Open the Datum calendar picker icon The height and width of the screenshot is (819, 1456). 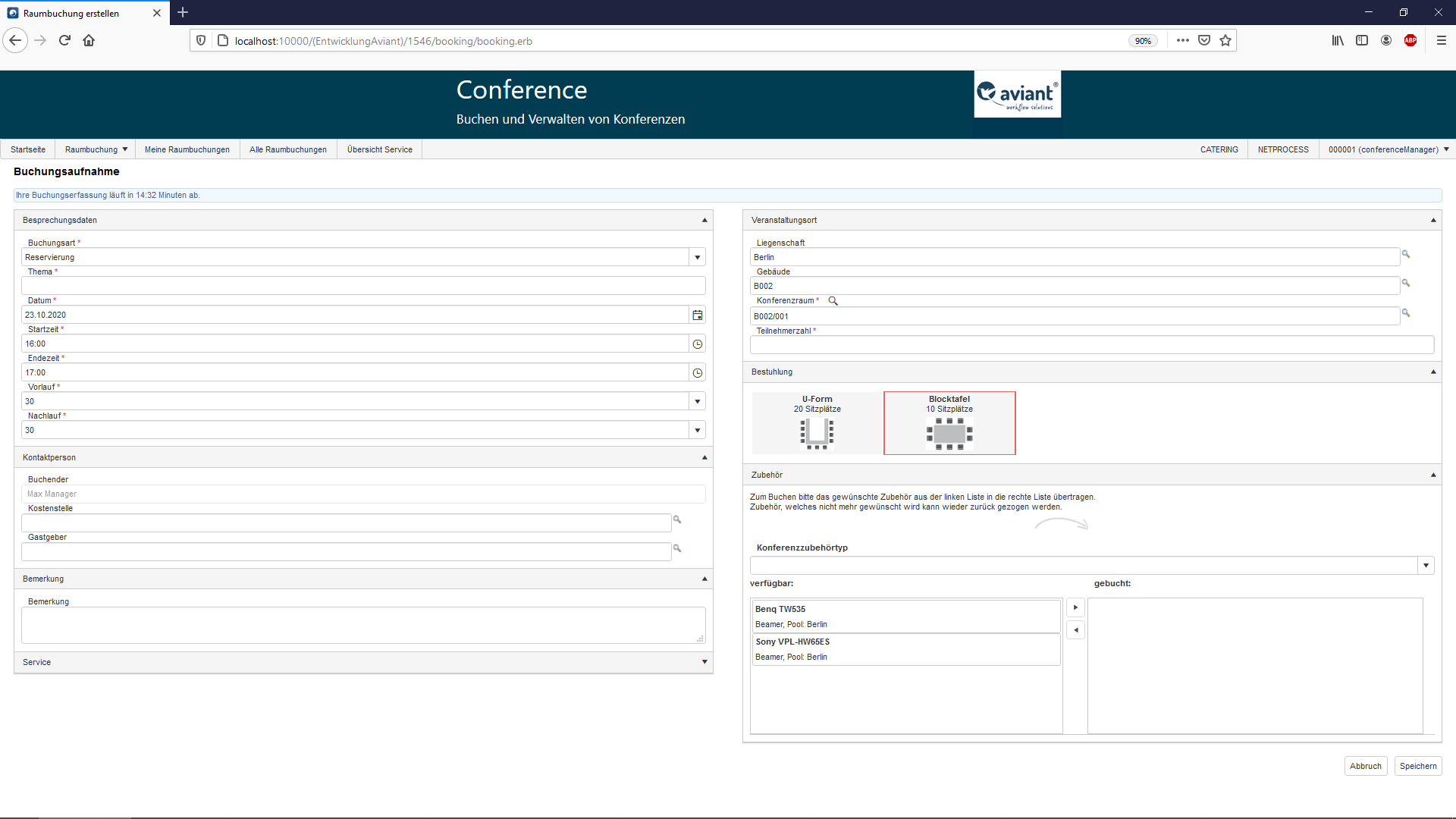[x=697, y=315]
